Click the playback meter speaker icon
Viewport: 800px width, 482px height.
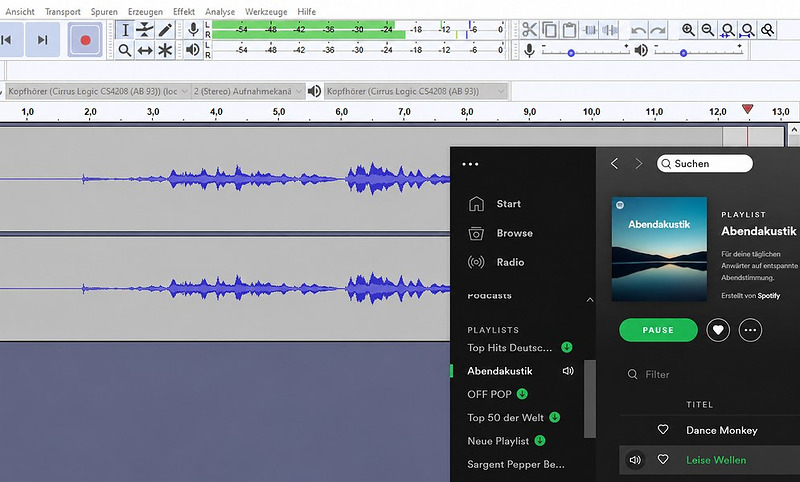[193, 50]
